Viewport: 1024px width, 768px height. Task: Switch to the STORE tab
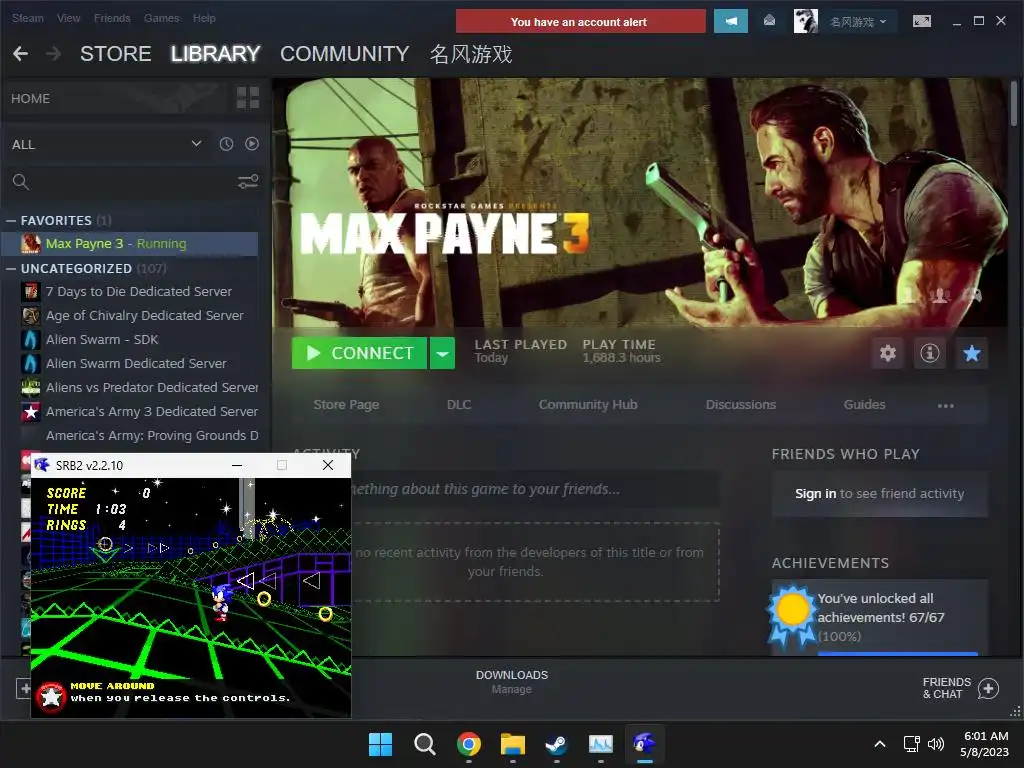116,54
